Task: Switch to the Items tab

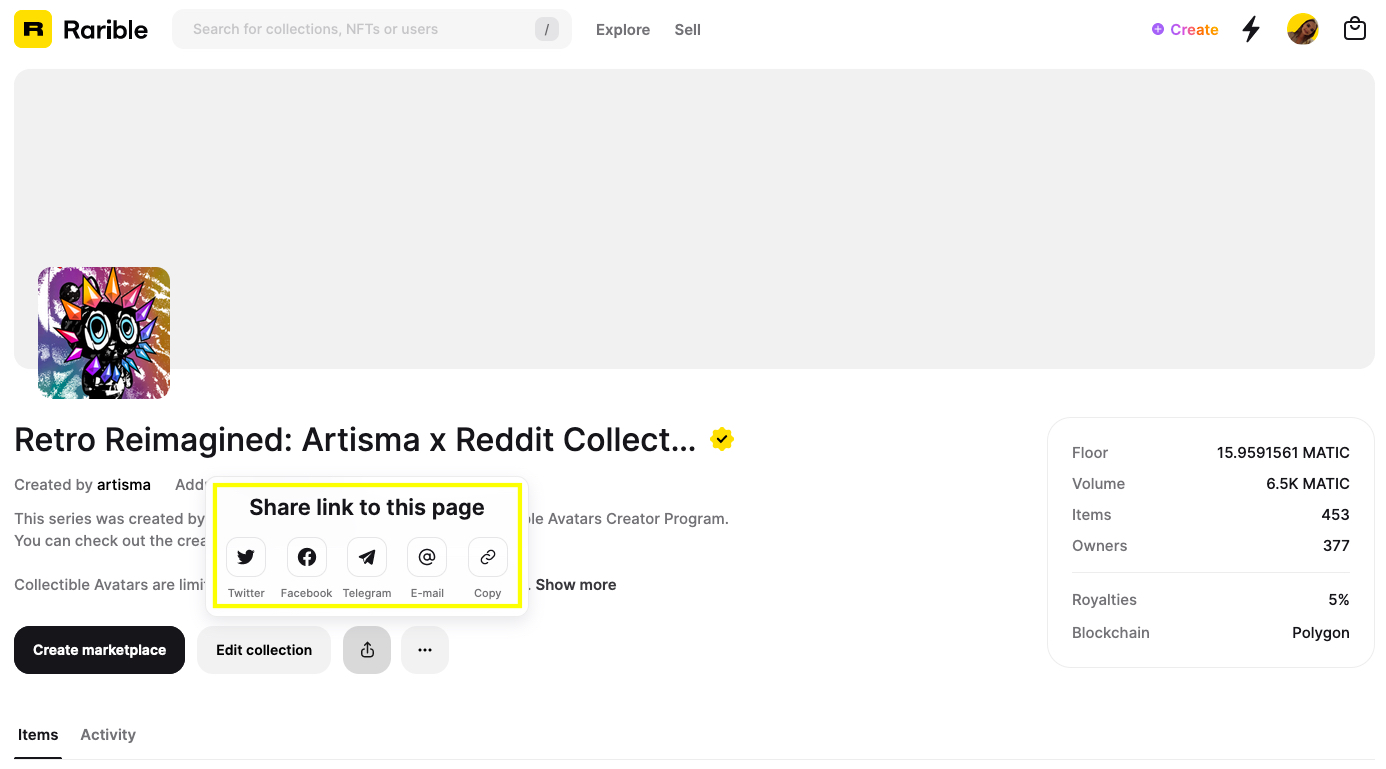Action: [x=38, y=735]
